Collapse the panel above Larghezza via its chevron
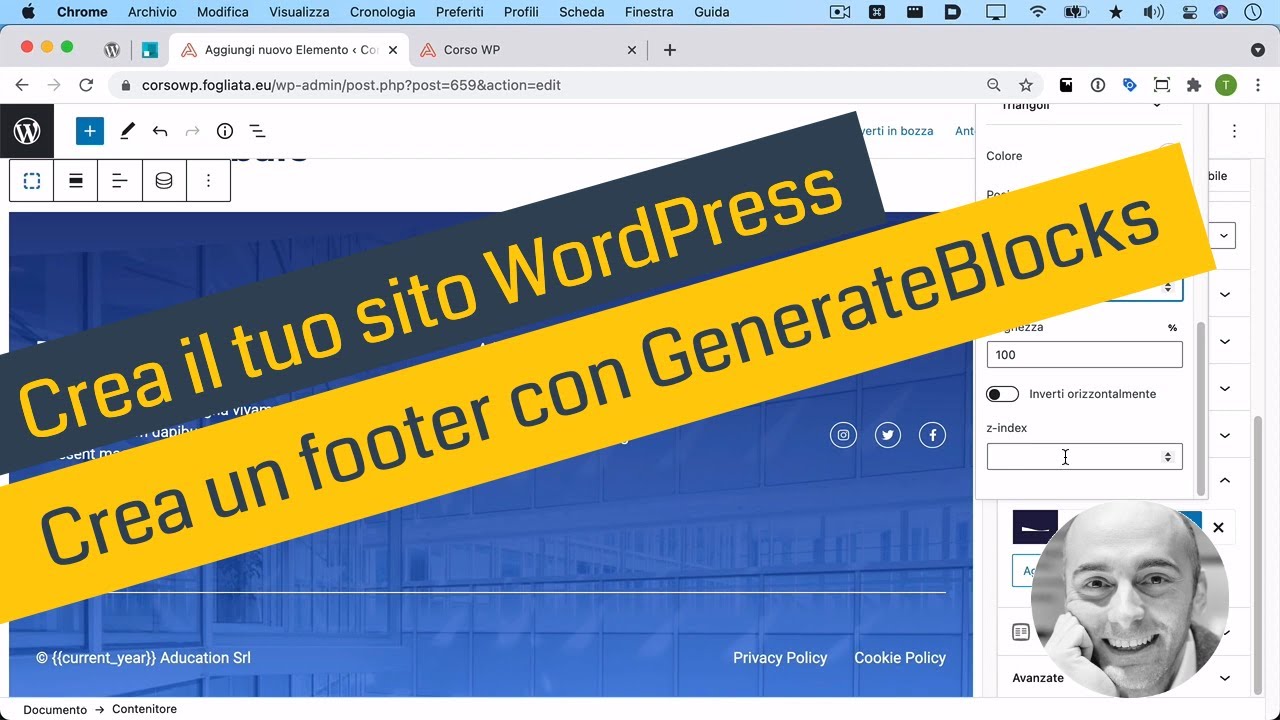This screenshot has height=720, width=1280. tap(1225, 293)
